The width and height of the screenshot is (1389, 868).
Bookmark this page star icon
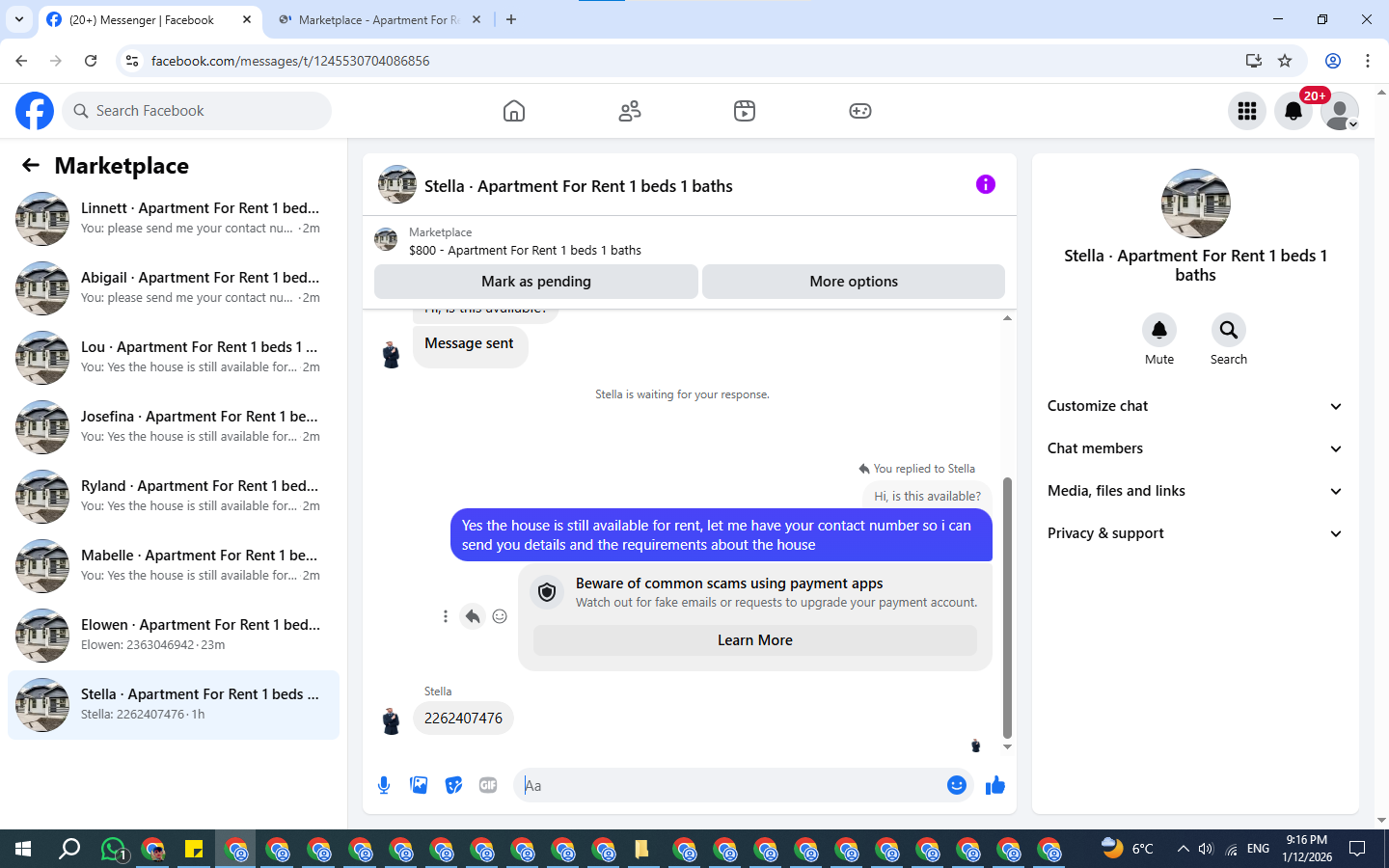[x=1285, y=61]
